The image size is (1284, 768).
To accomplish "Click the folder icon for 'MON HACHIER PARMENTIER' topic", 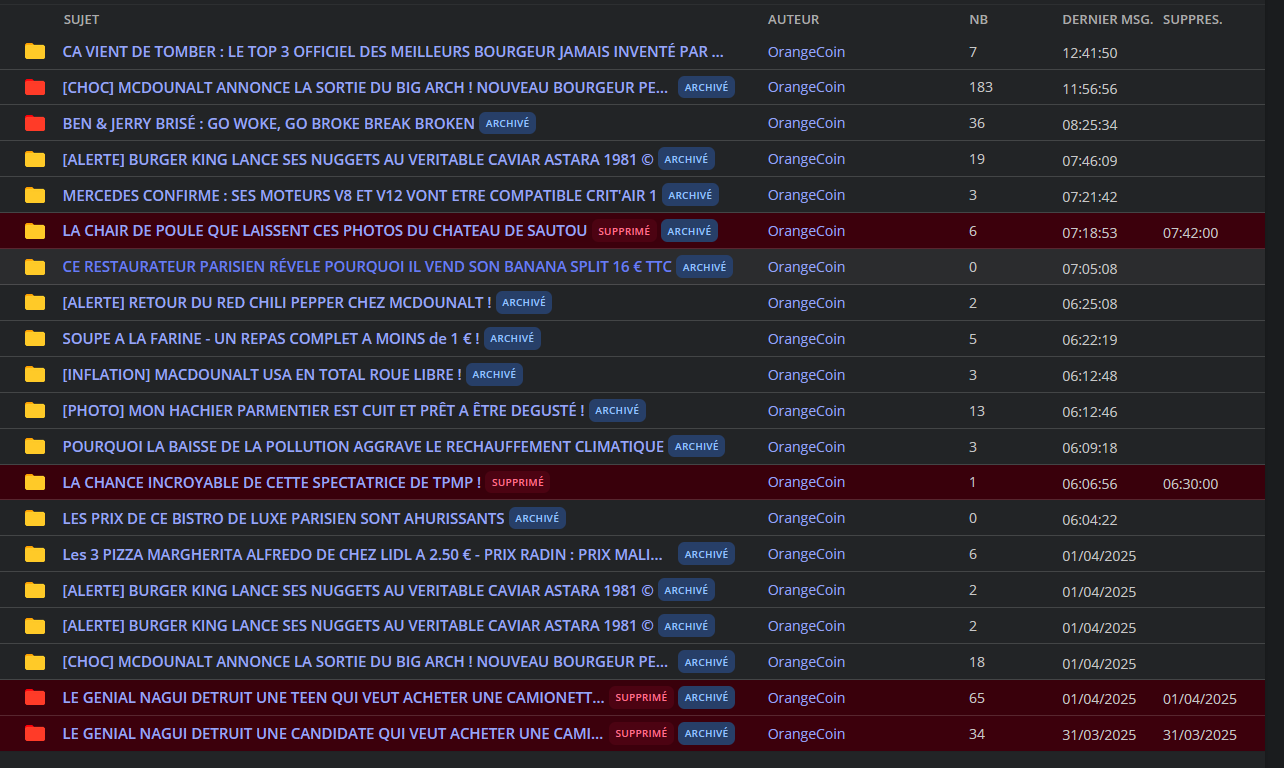I will (35, 410).
